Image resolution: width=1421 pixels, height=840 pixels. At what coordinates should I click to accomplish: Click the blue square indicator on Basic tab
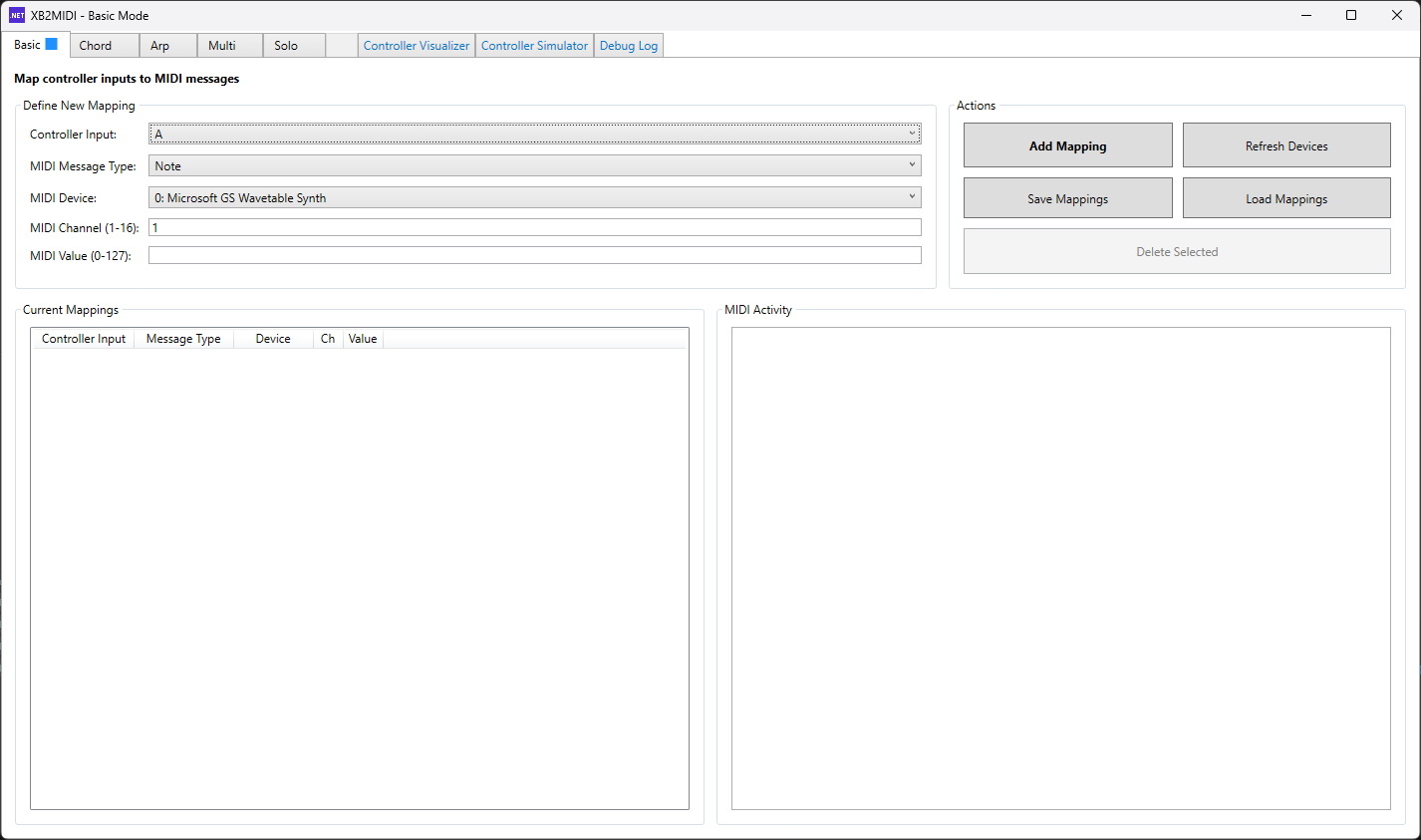click(x=52, y=44)
